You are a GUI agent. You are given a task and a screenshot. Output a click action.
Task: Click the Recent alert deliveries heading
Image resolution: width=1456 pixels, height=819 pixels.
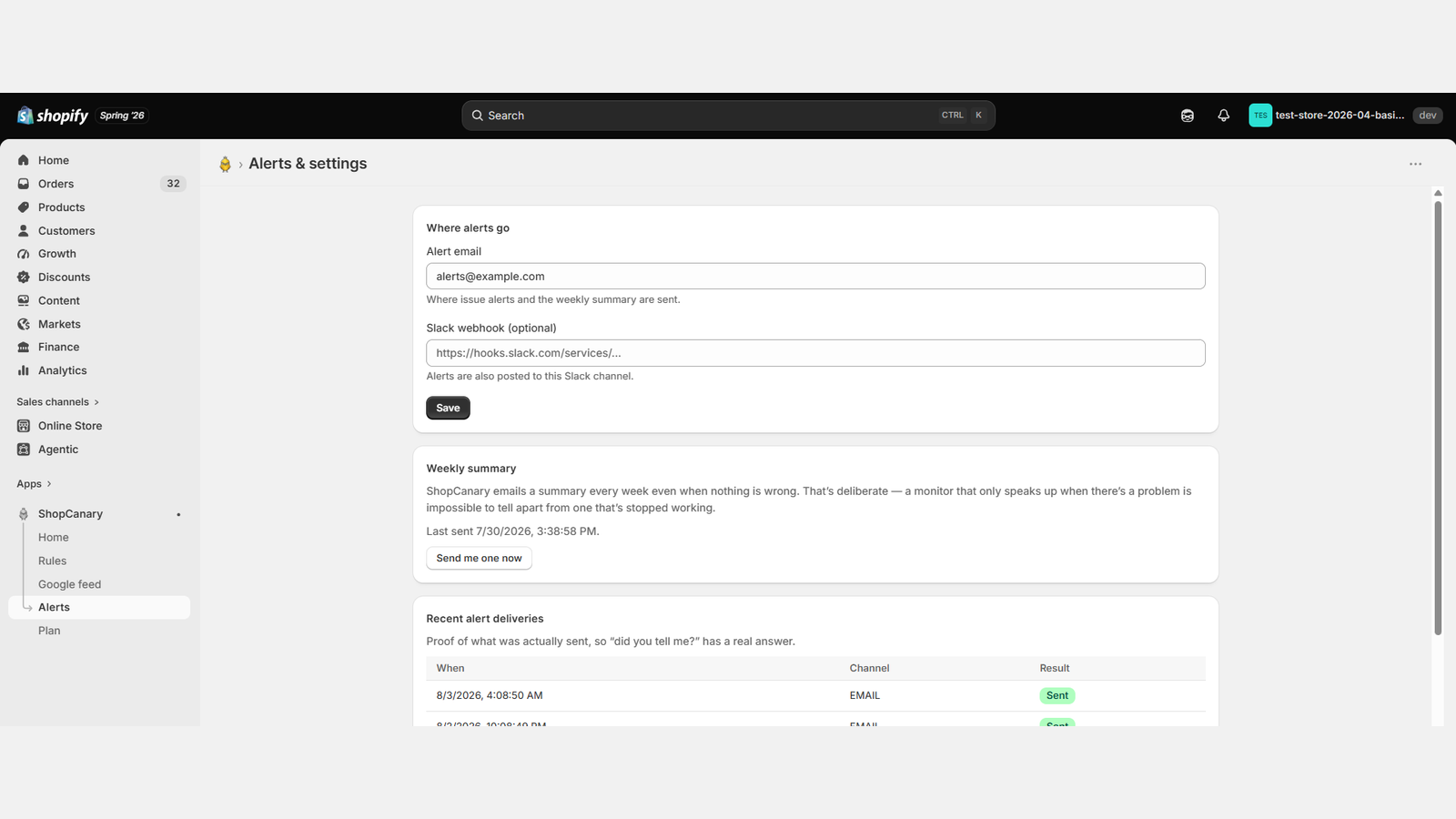[x=485, y=619]
